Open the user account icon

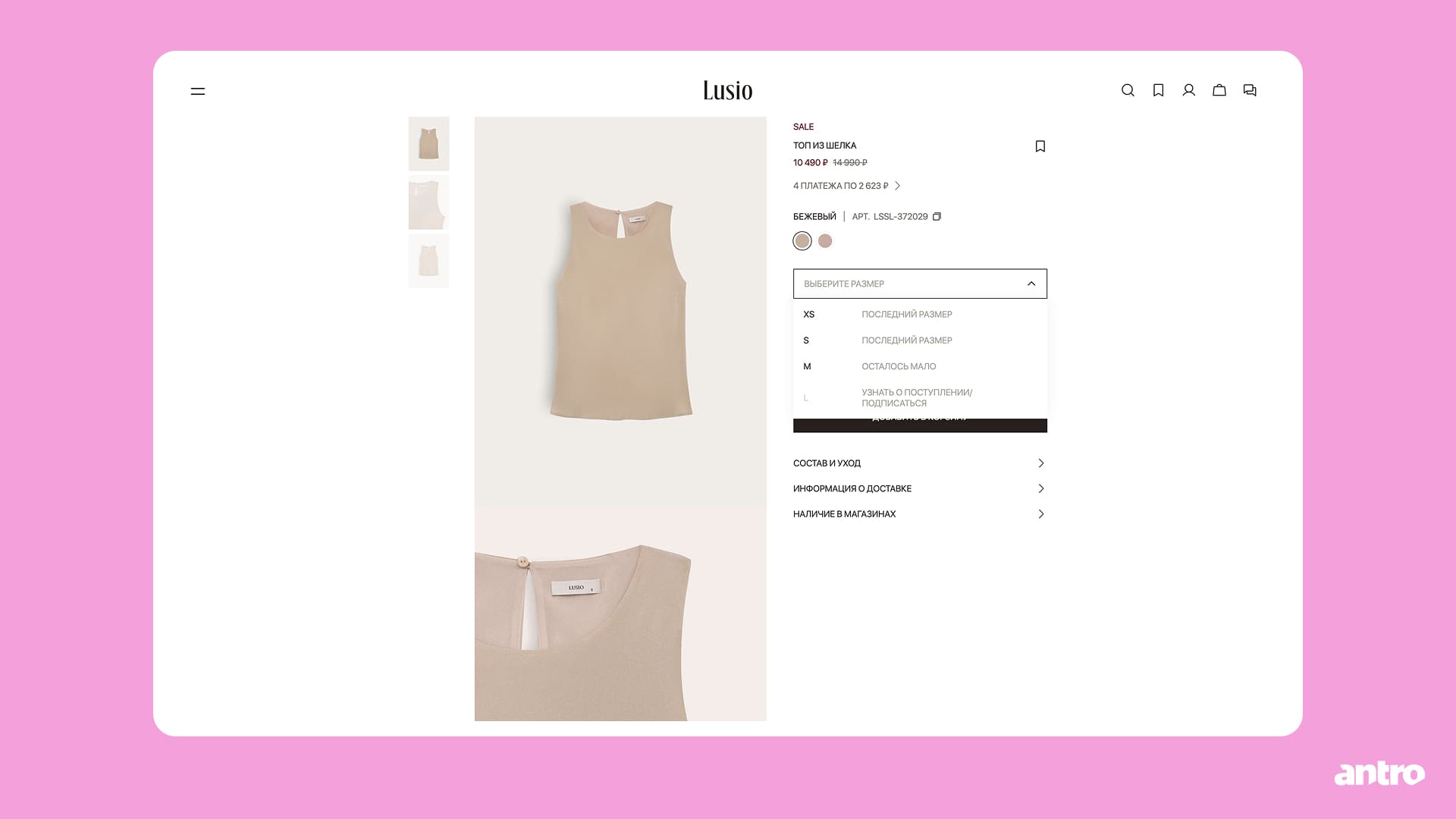coord(1188,90)
